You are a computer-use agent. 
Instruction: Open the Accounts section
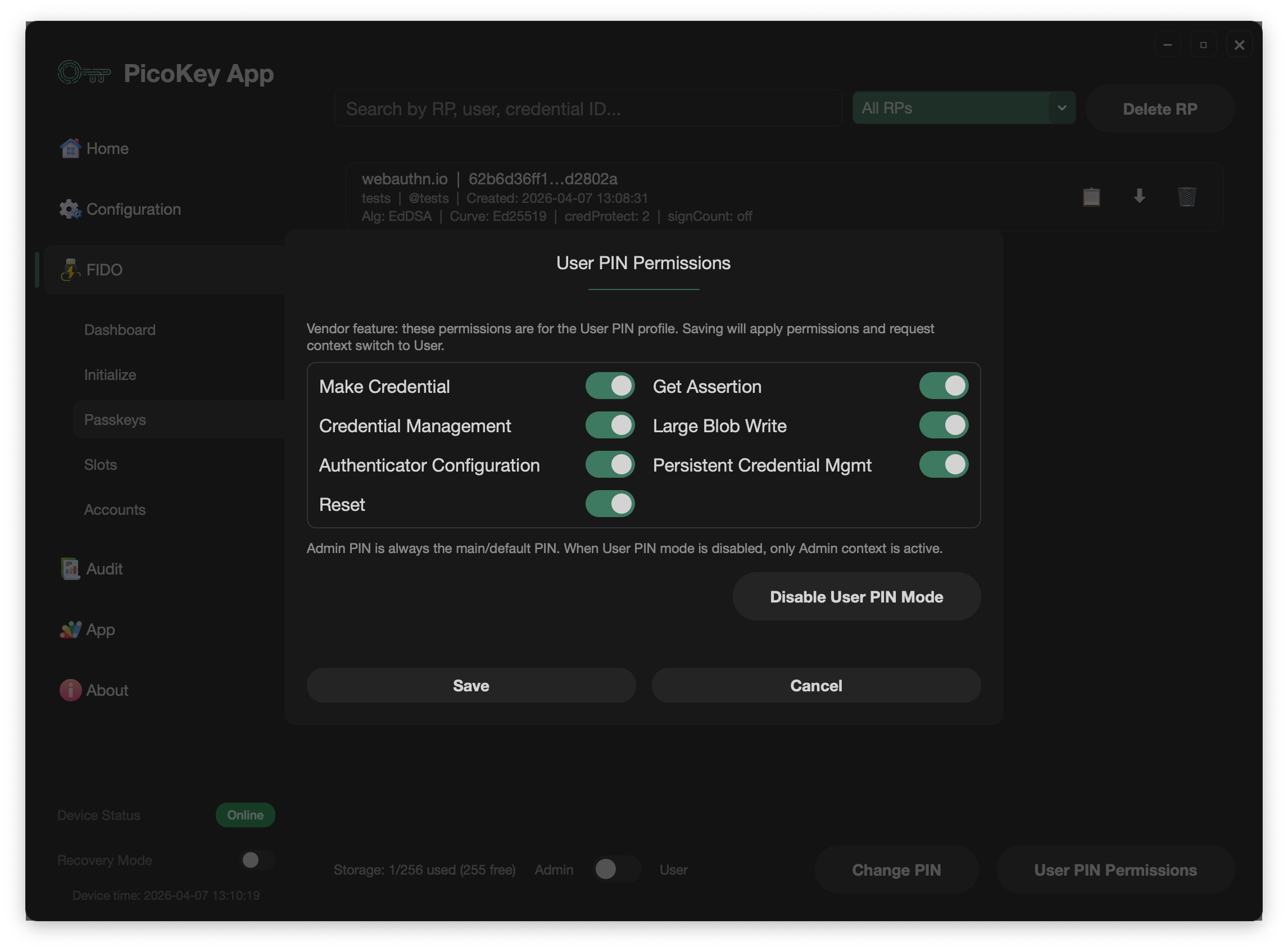click(x=115, y=509)
